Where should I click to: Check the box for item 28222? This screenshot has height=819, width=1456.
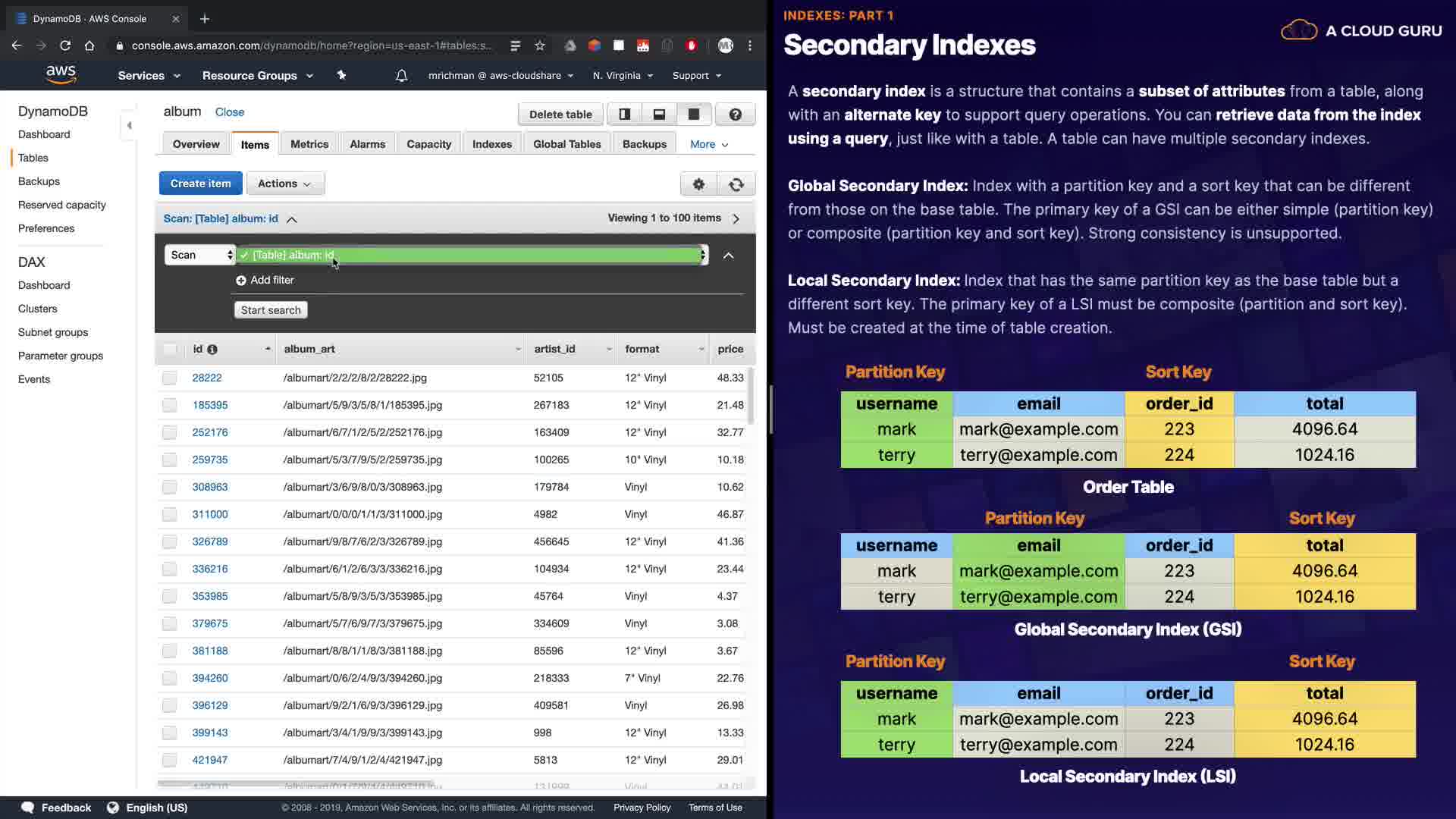tap(169, 378)
